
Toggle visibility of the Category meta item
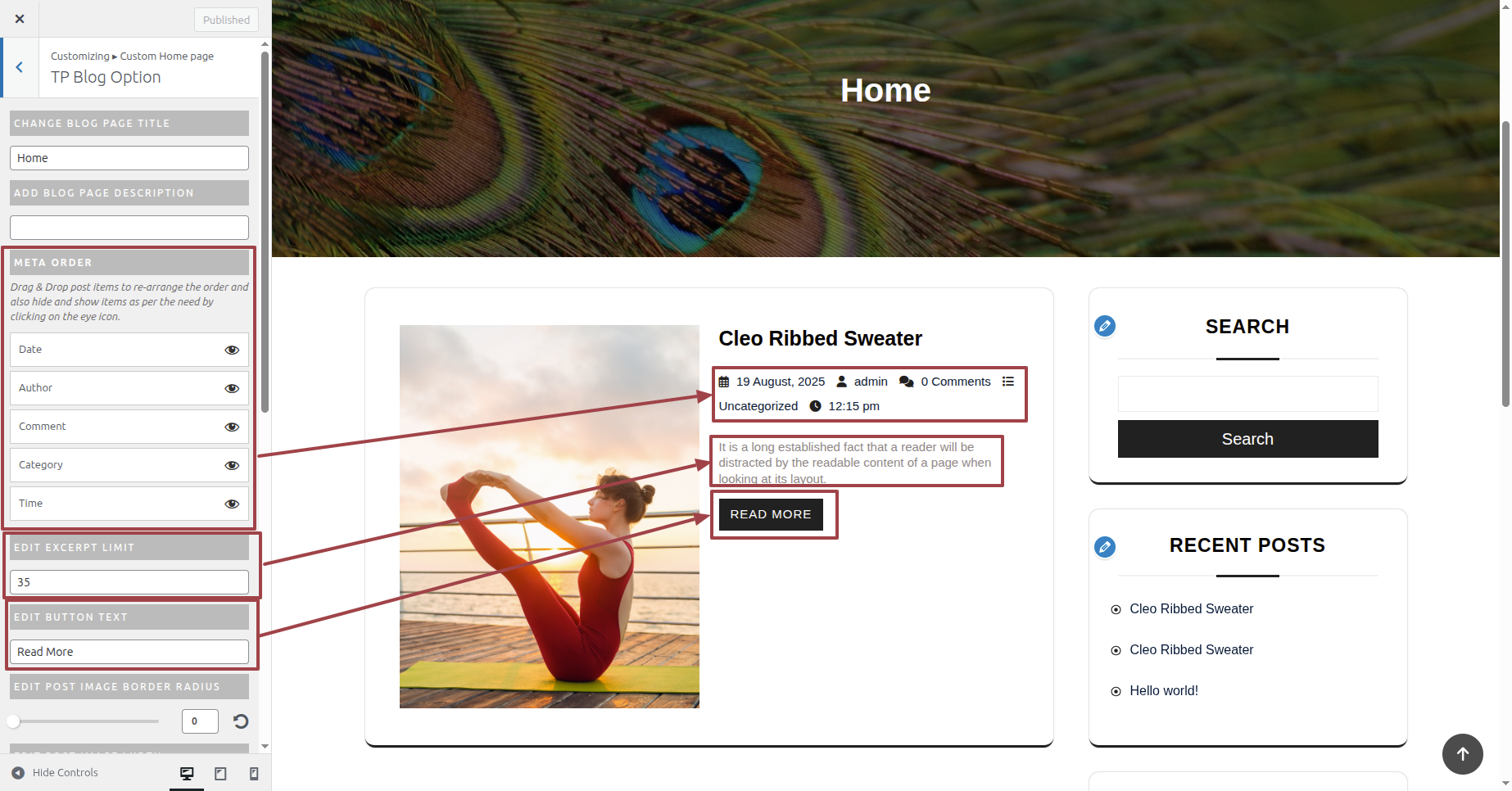tap(232, 465)
